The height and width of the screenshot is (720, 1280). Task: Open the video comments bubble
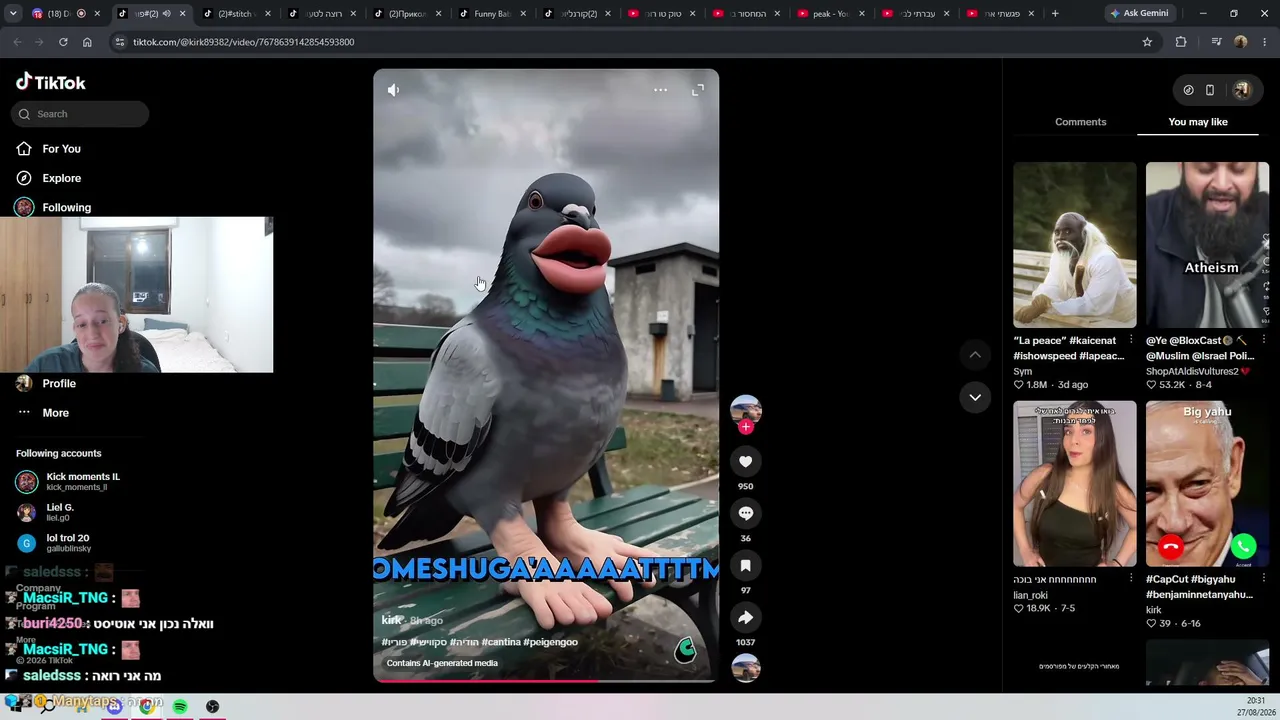point(745,513)
